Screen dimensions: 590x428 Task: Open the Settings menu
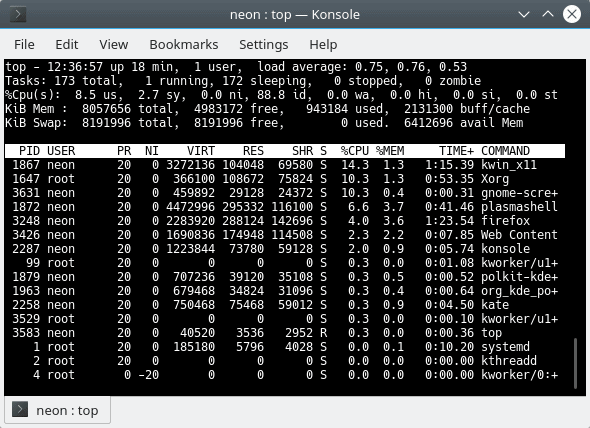[263, 44]
